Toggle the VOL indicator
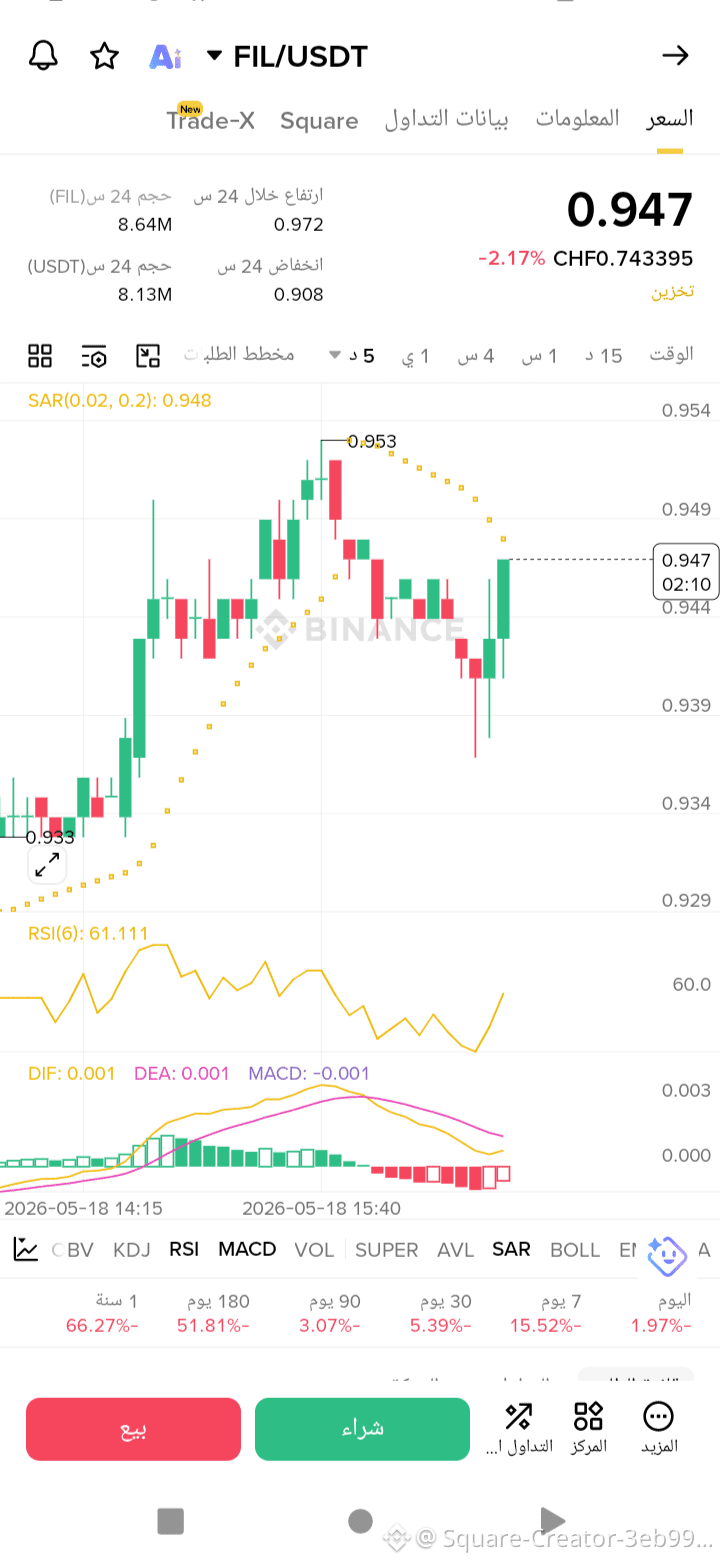Image resolution: width=720 pixels, height=1563 pixels. coord(314,1249)
